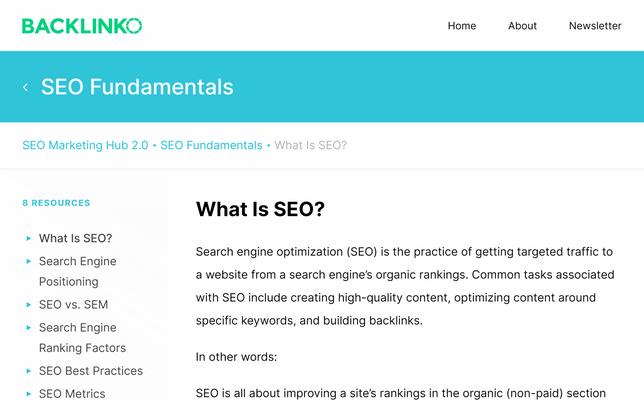Click arrow bullet next to Search Engine Positioning
Viewport: 644px width, 400px height.
29,261
